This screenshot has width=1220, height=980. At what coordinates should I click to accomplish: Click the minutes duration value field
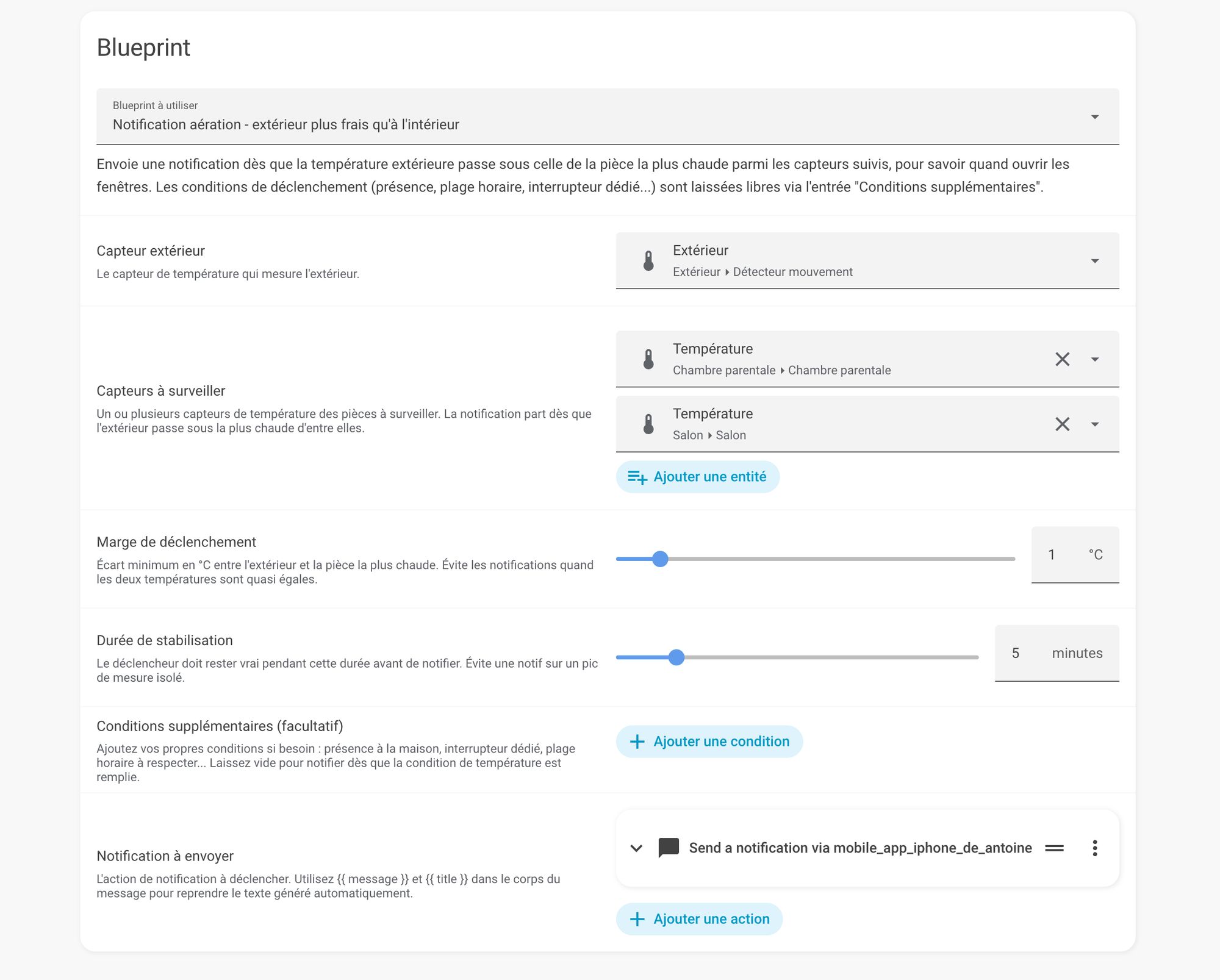[x=1057, y=653]
